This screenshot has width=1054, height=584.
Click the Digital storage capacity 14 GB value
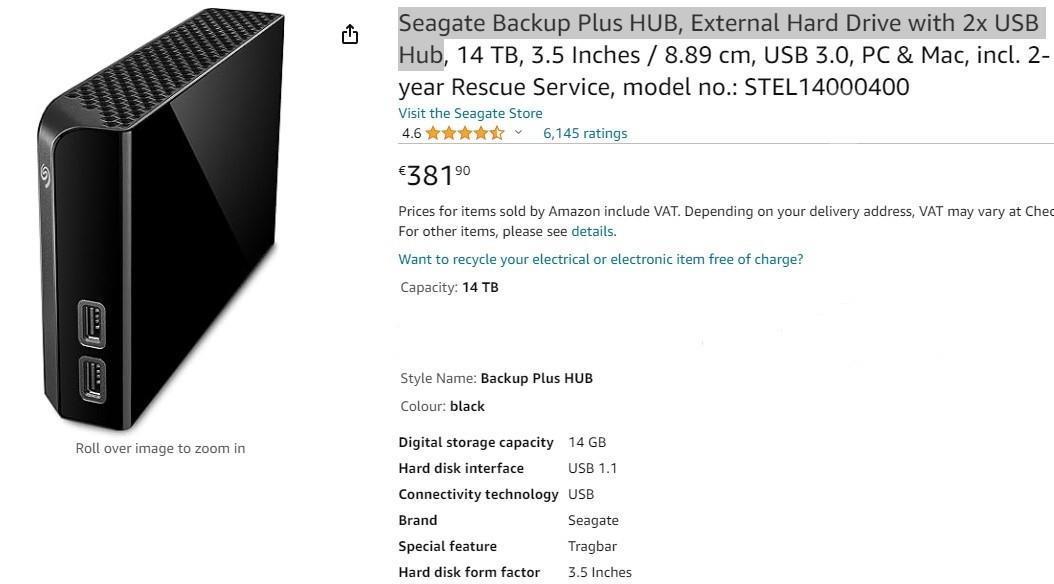(587, 442)
